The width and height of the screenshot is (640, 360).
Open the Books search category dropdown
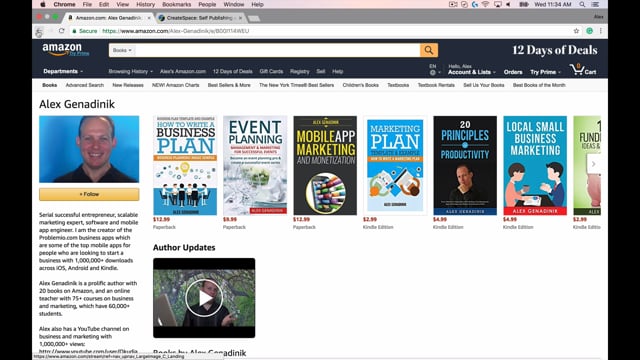click(122, 50)
